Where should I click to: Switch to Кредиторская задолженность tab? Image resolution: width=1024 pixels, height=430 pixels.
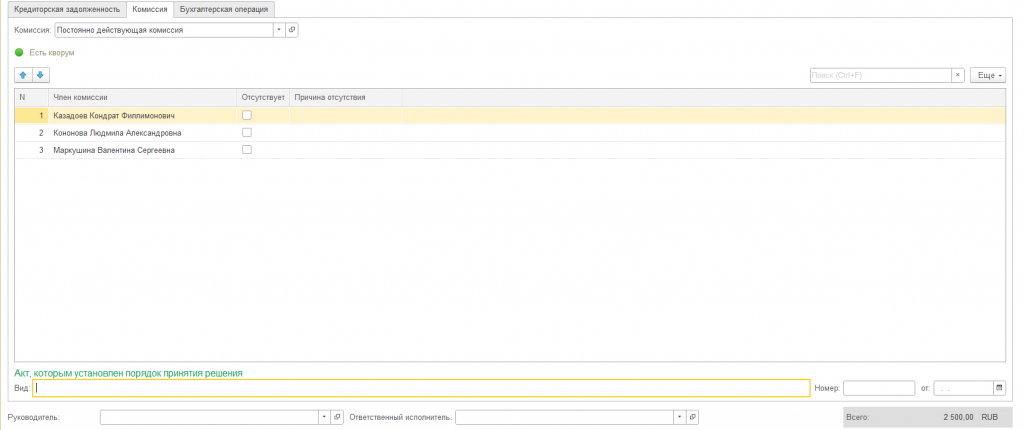[x=67, y=10]
